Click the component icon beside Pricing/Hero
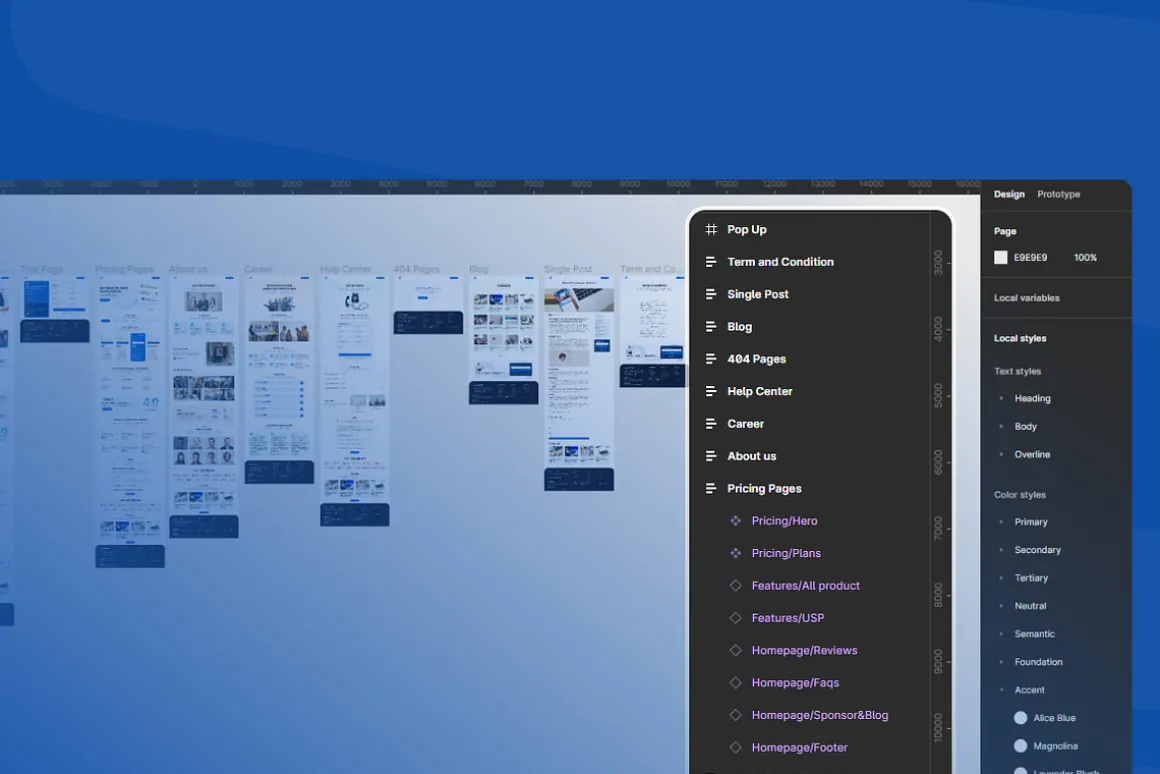The image size is (1160, 774). (x=735, y=521)
